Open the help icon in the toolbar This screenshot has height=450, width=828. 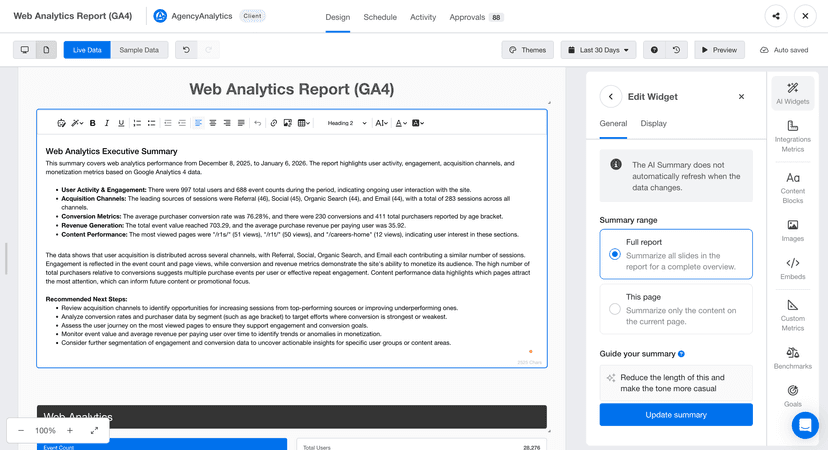(654, 50)
